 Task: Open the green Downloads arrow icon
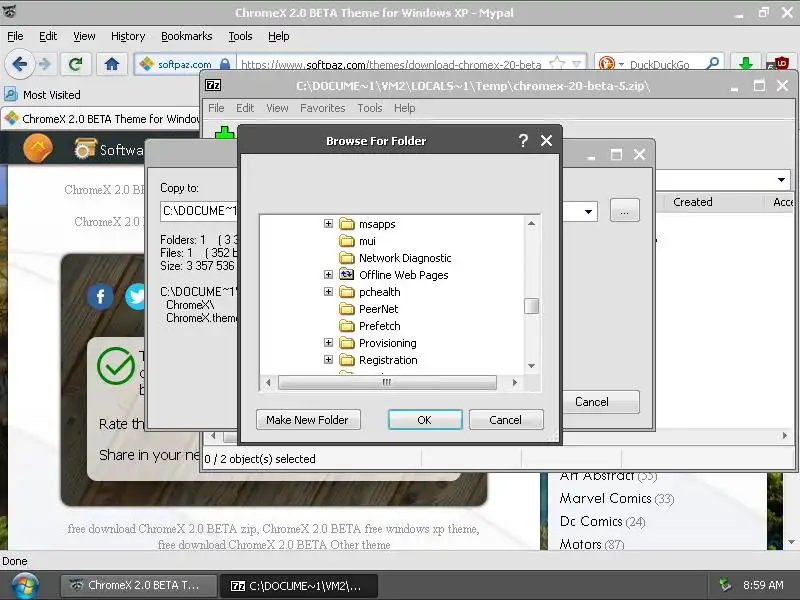(746, 64)
